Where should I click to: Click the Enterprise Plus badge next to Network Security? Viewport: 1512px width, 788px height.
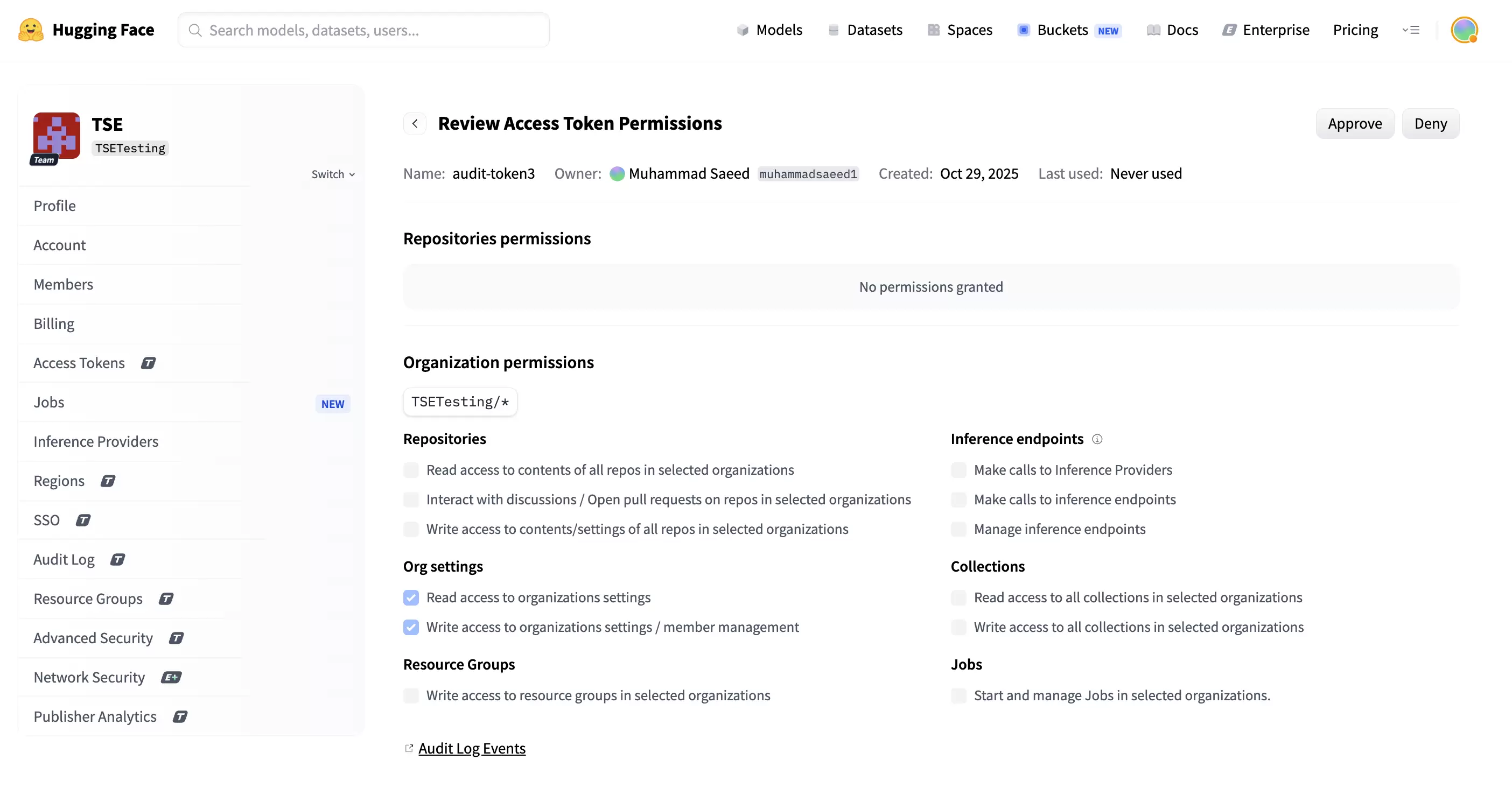(171, 678)
